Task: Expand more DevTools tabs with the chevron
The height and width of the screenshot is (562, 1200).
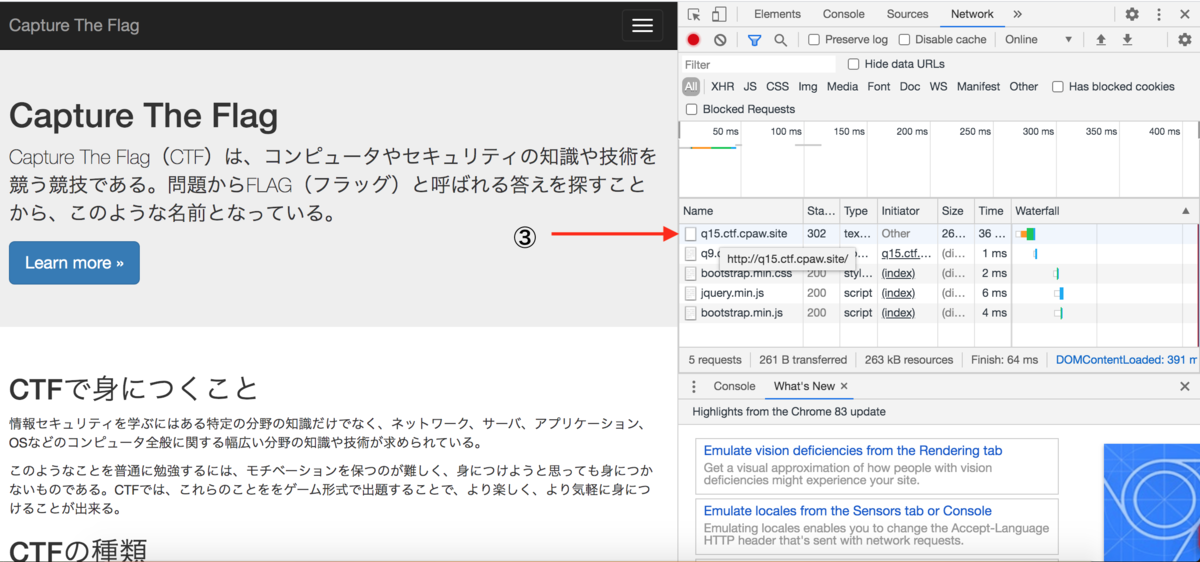Action: pos(1017,14)
